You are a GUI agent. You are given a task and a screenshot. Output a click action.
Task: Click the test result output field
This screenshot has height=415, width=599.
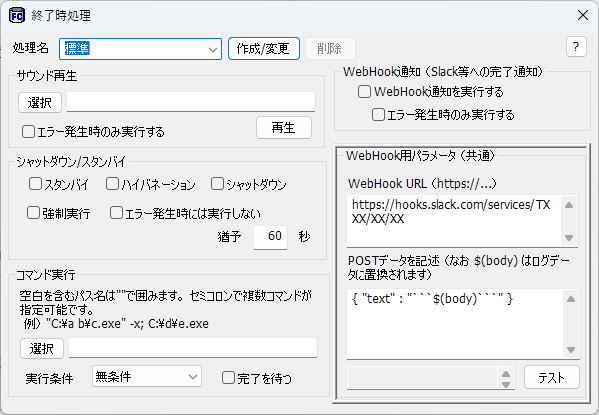[x=422, y=378]
